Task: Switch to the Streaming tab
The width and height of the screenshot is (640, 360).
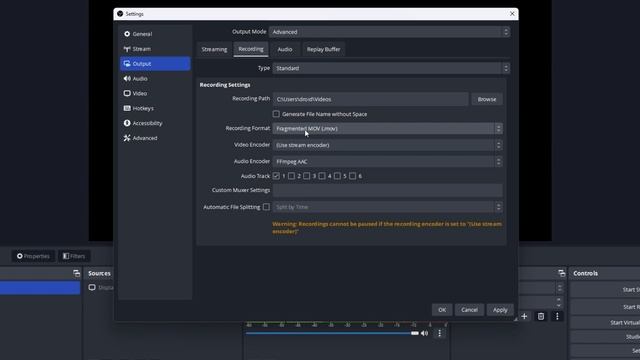Action: (x=214, y=49)
